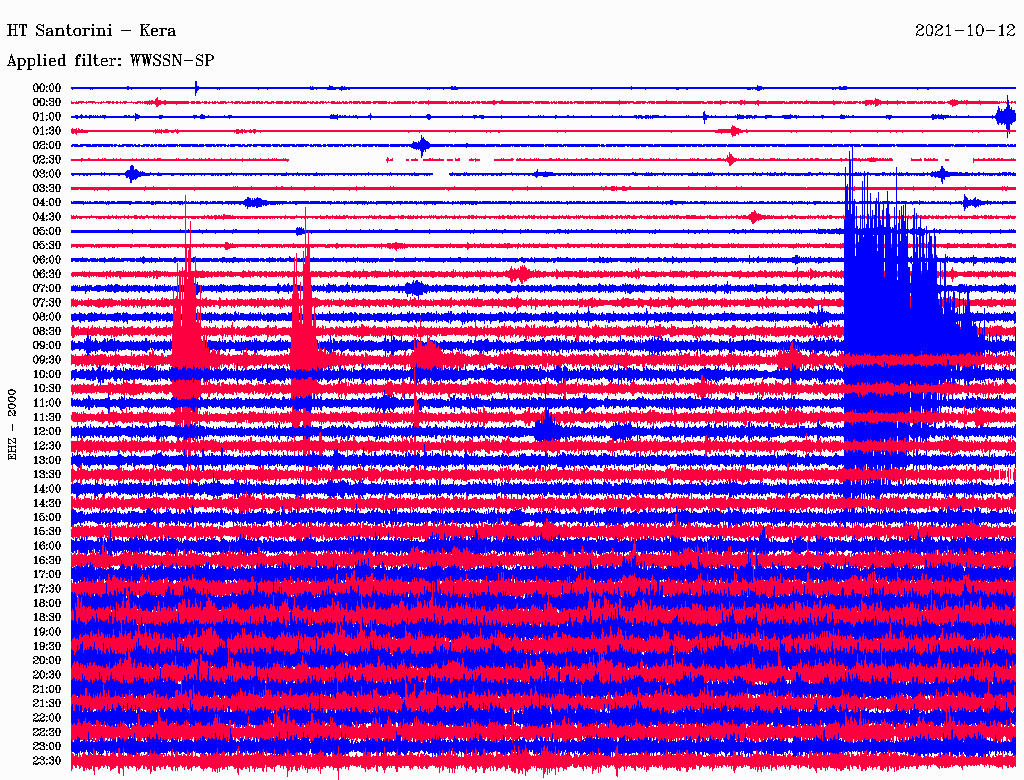Click the 02:00 time label
Image resolution: width=1024 pixels, height=780 pixels.
[x=47, y=145]
